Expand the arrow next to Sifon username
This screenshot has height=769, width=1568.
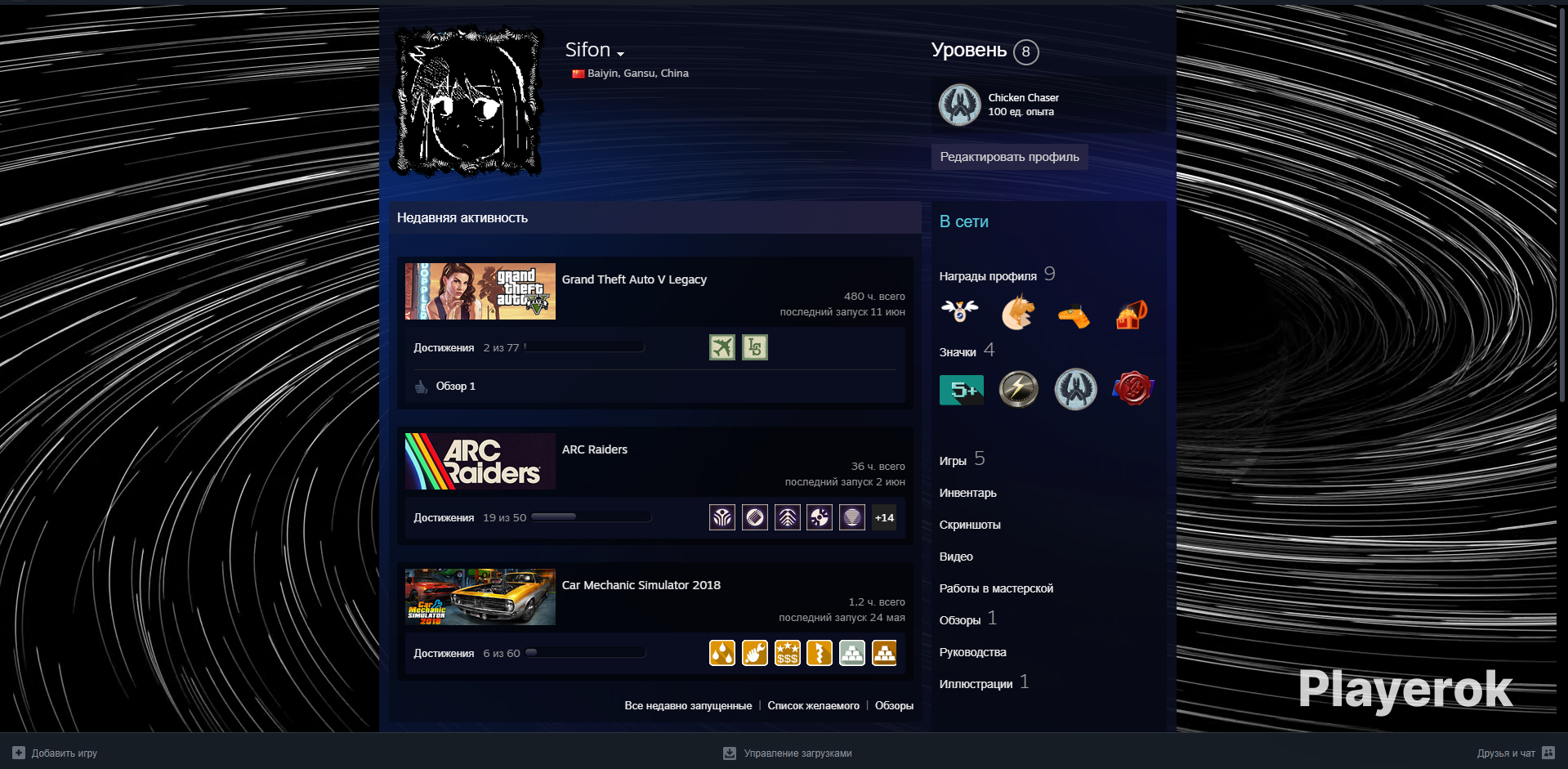coord(621,53)
